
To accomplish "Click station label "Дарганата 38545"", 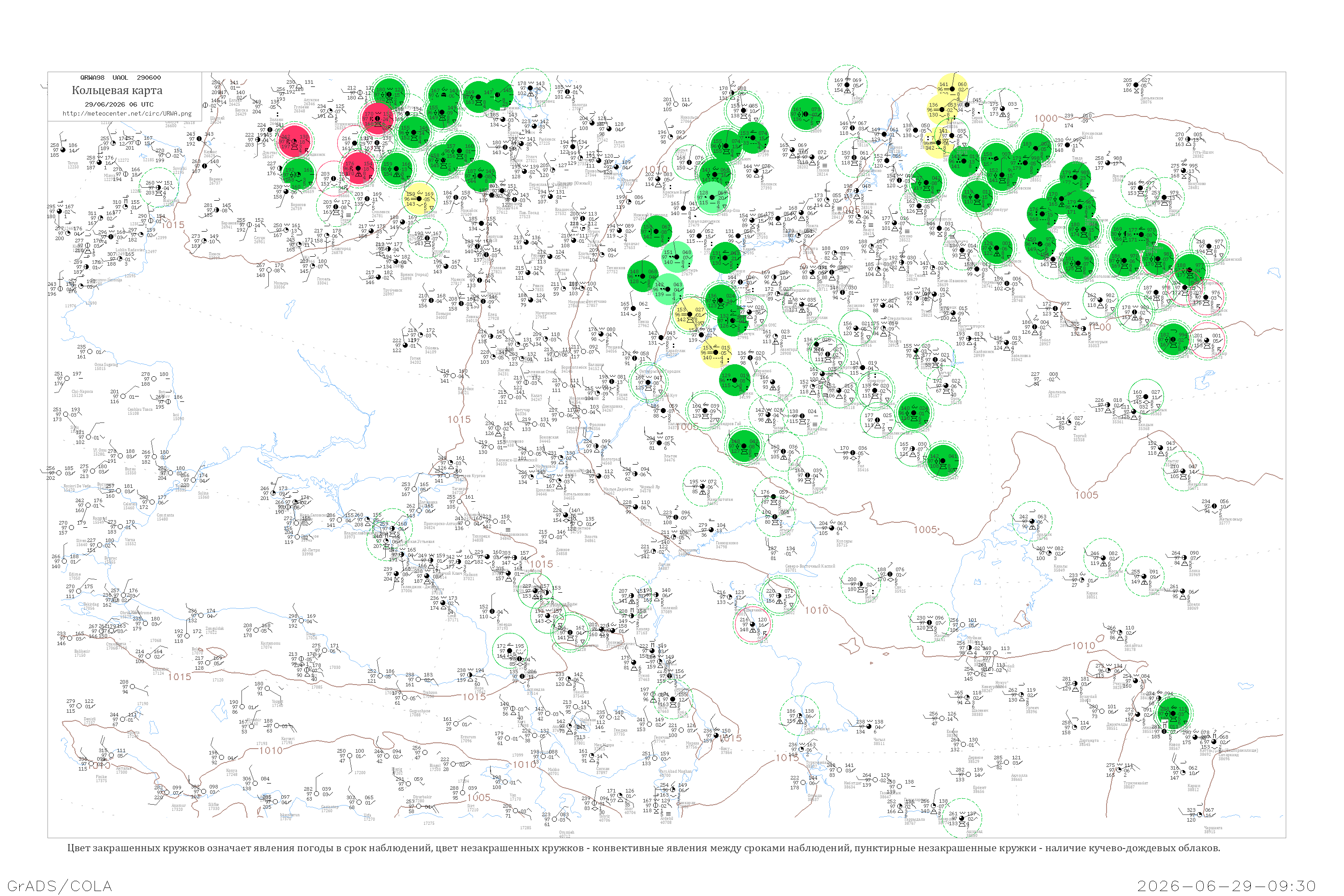I will [x=1089, y=742].
